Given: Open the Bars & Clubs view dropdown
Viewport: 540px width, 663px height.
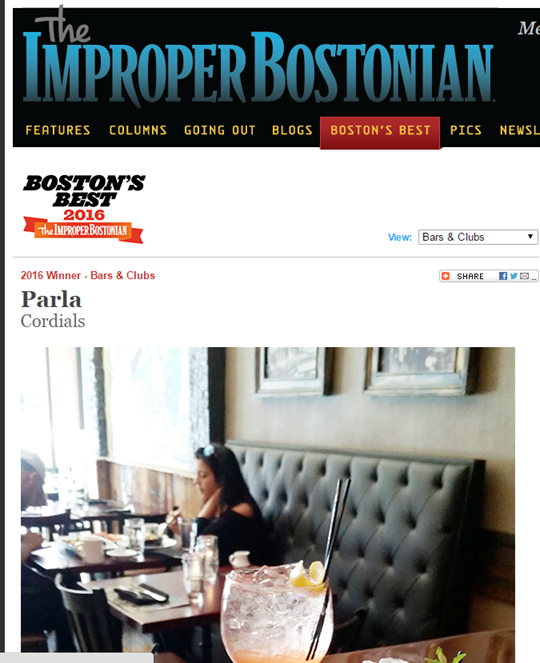Looking at the screenshot, I should click(x=478, y=237).
